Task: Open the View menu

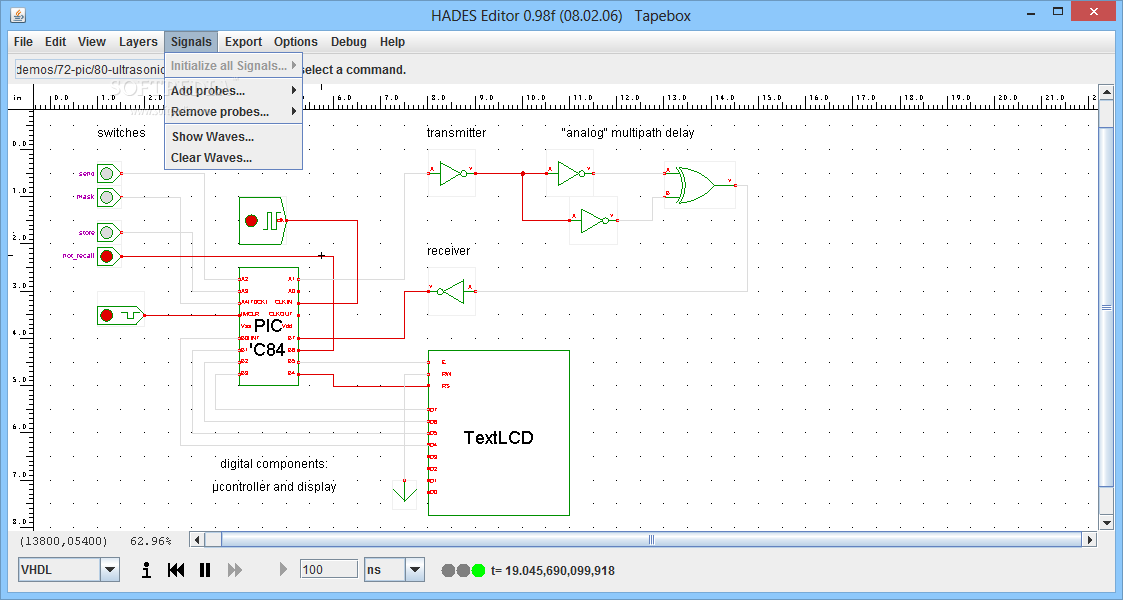Action: [x=92, y=42]
